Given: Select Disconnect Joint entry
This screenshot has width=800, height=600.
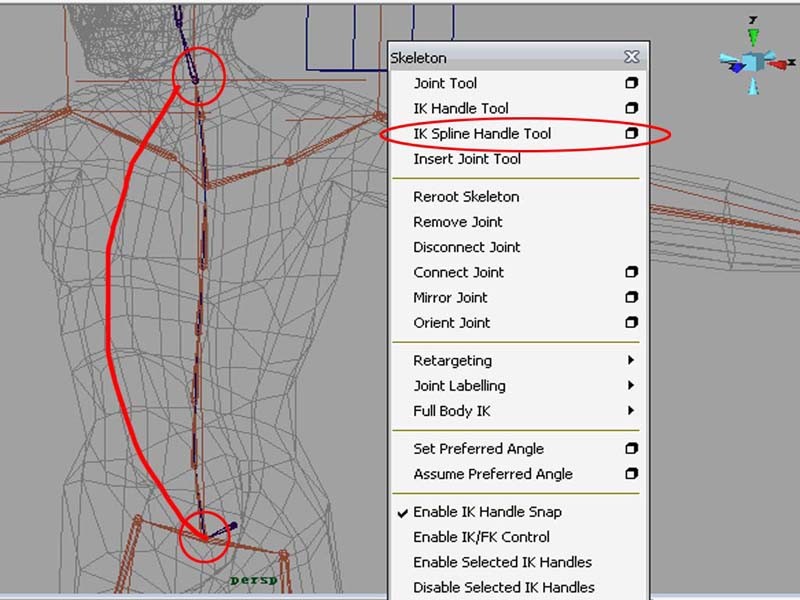Looking at the screenshot, I should 466,247.
